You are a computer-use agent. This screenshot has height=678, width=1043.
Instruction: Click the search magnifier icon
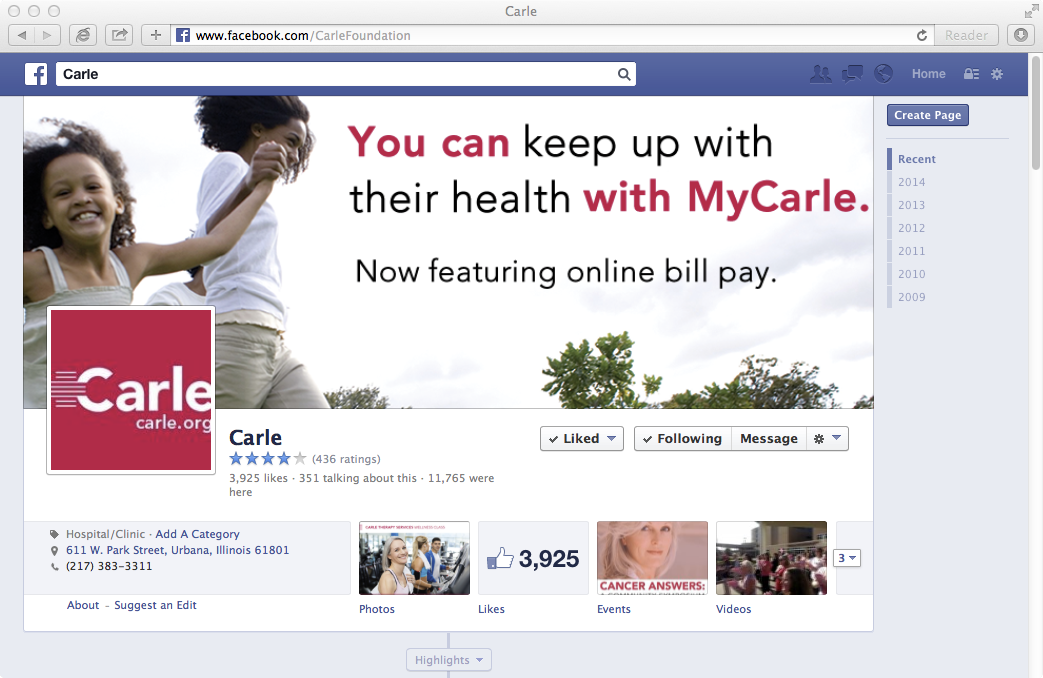click(624, 74)
